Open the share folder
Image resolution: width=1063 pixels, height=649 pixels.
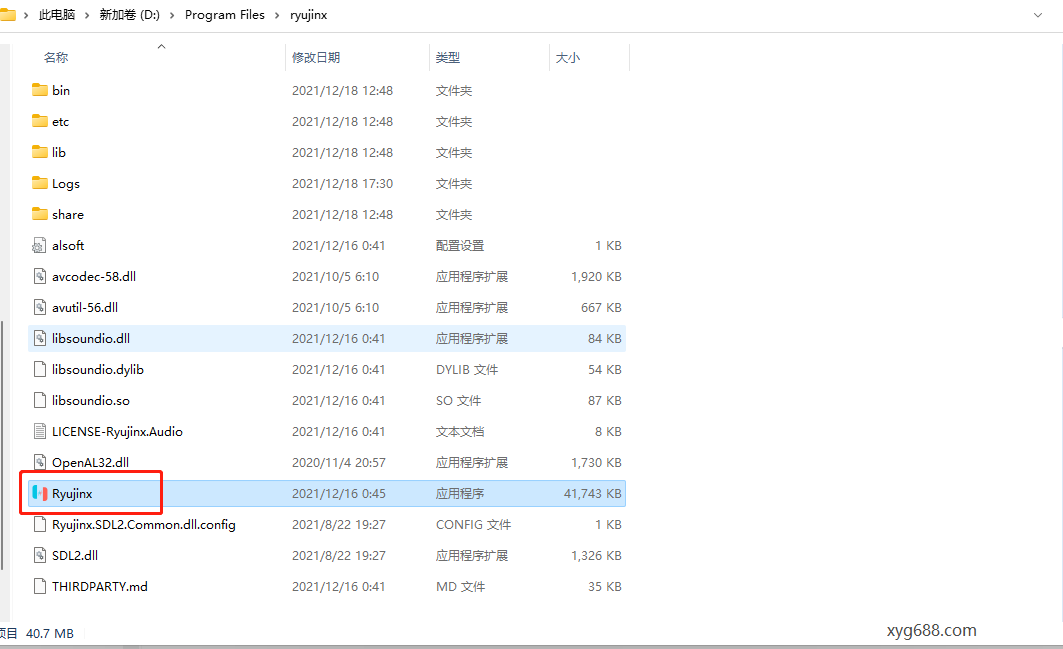[68, 214]
